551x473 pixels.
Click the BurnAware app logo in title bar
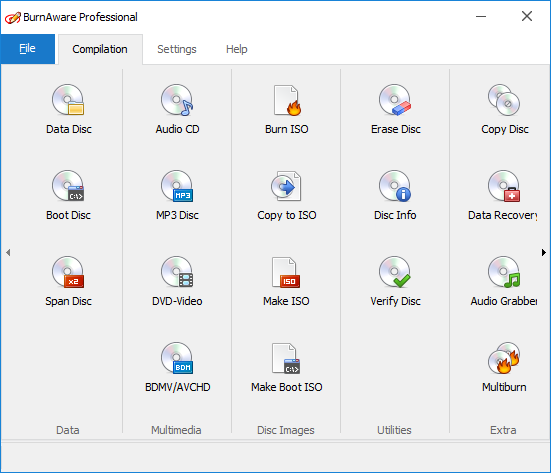13,17
